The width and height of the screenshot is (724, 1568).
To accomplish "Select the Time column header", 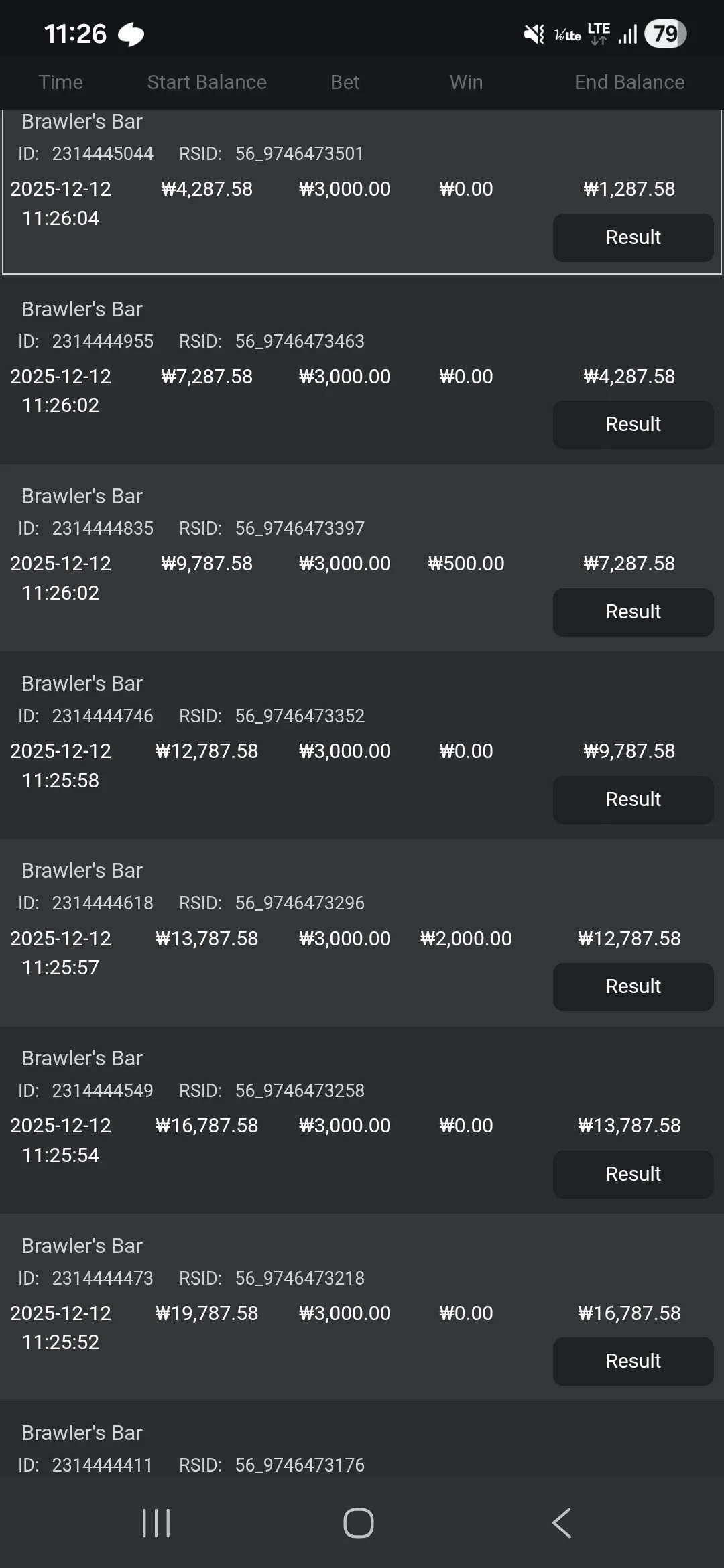I will [x=60, y=82].
